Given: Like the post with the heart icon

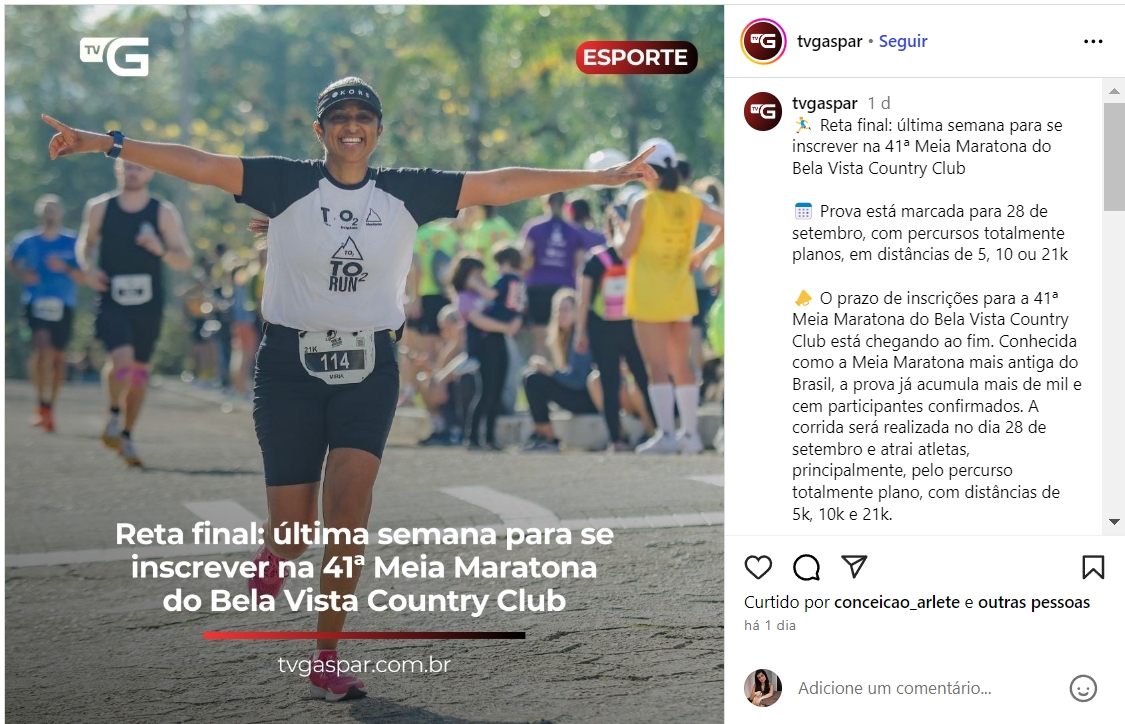Looking at the screenshot, I should click(758, 568).
